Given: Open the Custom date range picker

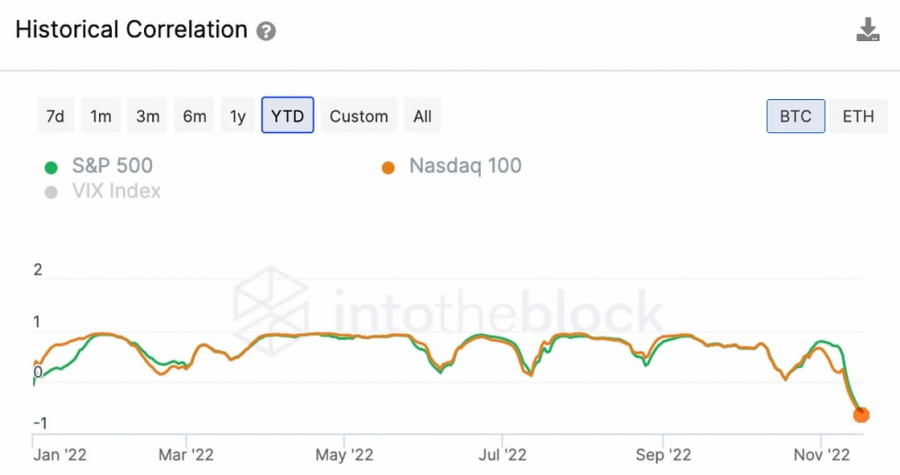Looking at the screenshot, I should pos(358,116).
